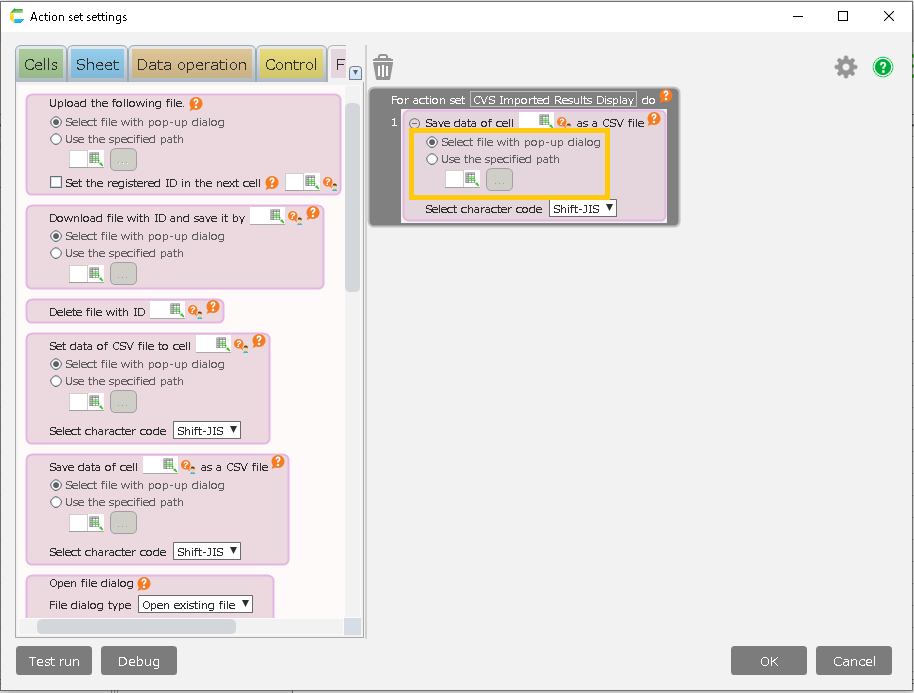Choose 'Use the specified path' under Upload file
Viewport: 914px width, 693px height.
56,140
